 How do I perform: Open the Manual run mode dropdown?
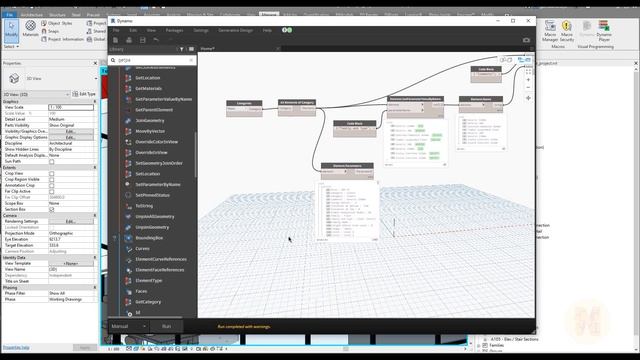[x=129, y=326]
